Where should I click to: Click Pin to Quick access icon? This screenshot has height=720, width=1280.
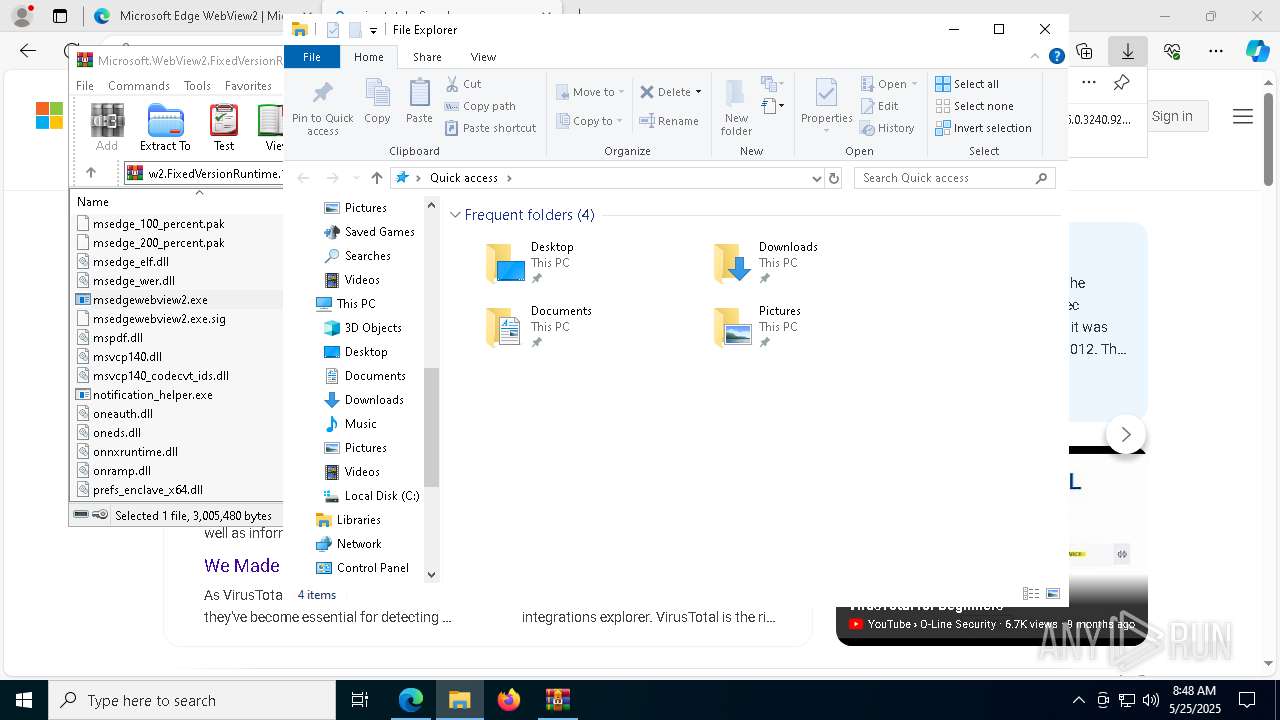point(322,108)
